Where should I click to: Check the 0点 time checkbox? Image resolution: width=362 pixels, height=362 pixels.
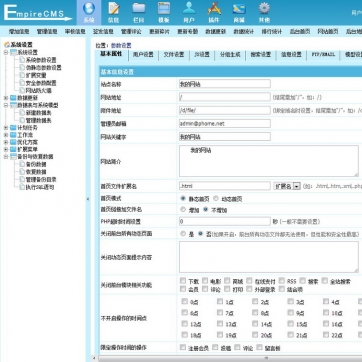[x=185, y=301]
